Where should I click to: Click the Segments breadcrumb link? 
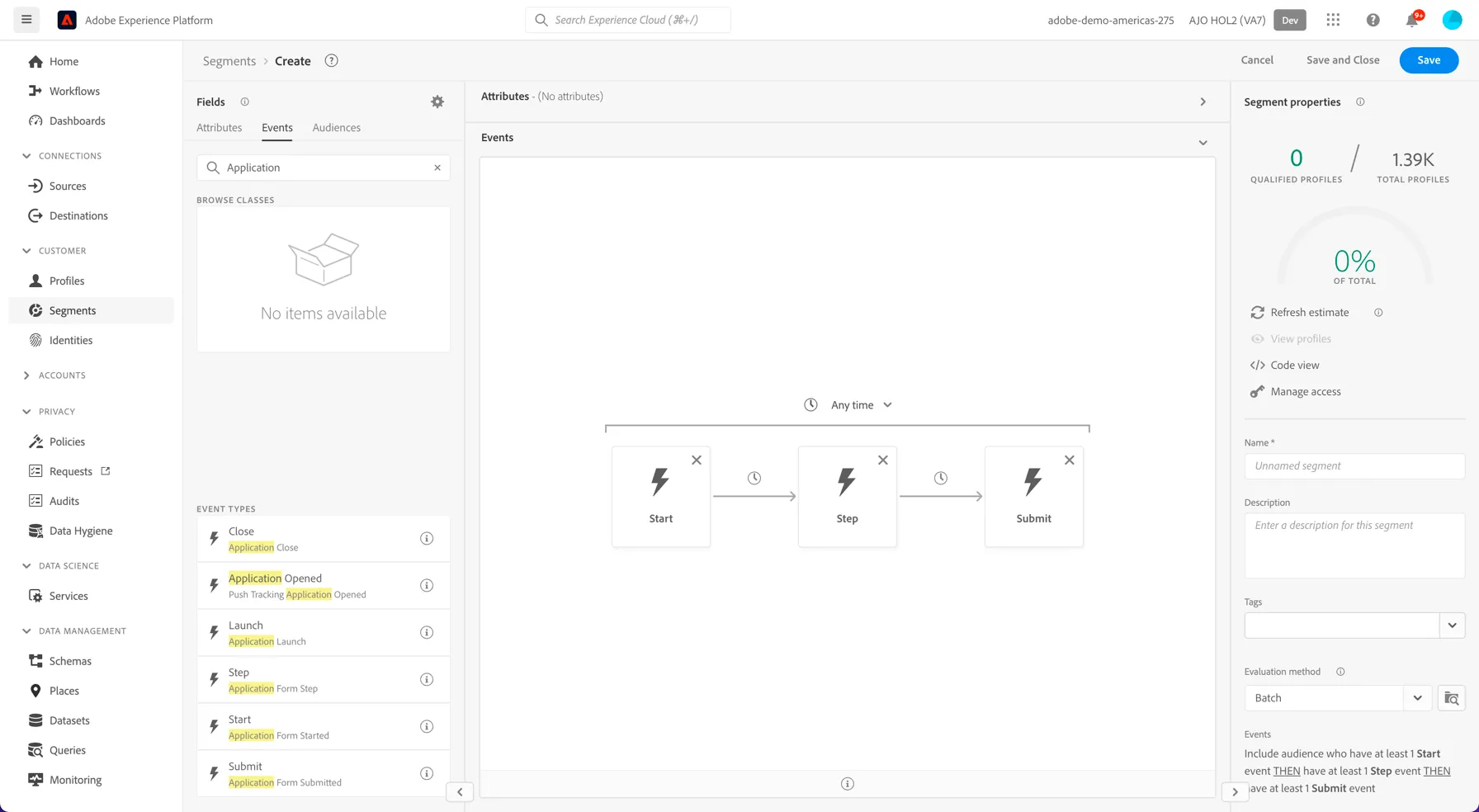pyautogui.click(x=229, y=60)
